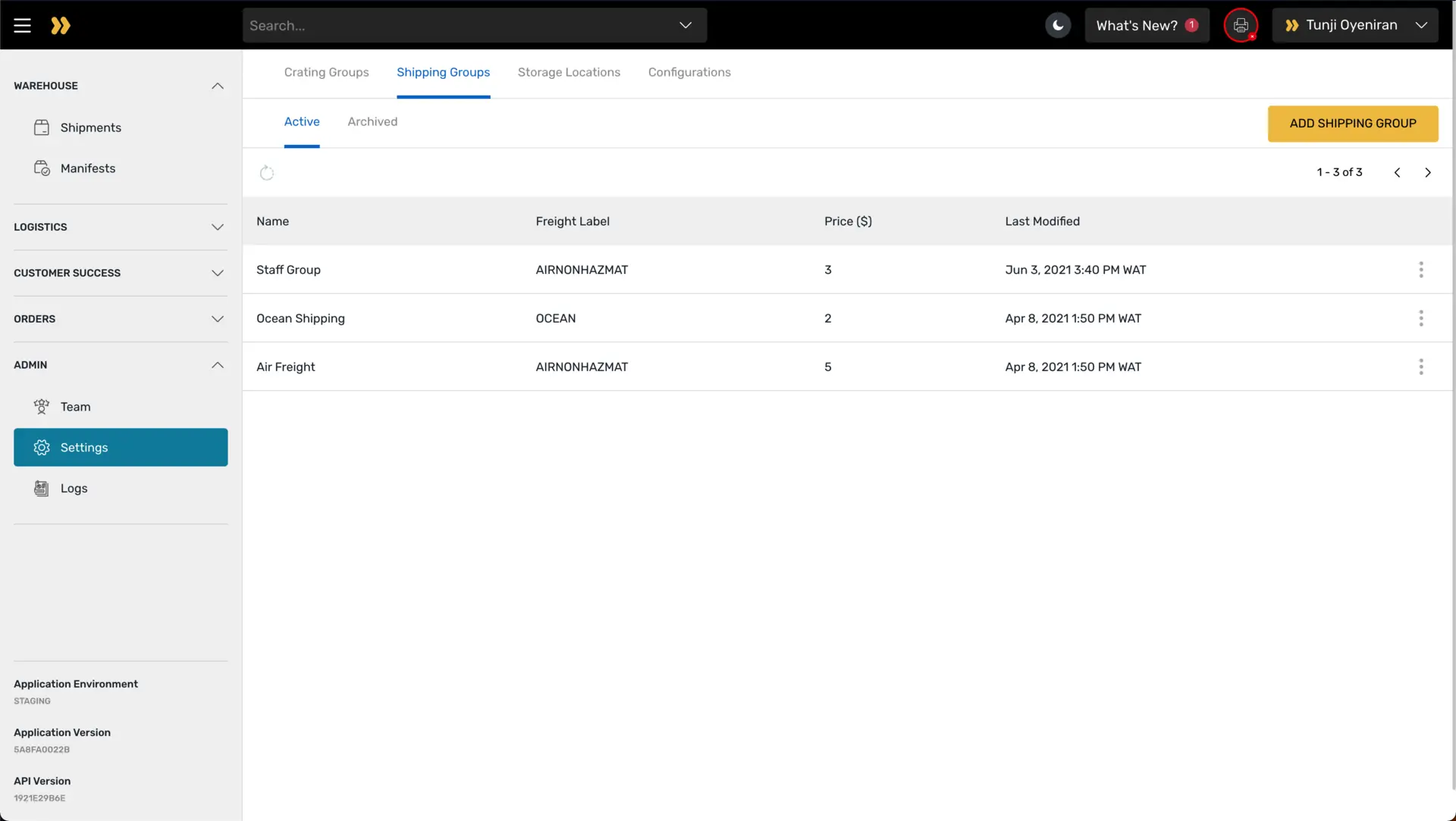1456x821 pixels.
Task: Expand the LOGISTICS section
Action: [x=121, y=227]
